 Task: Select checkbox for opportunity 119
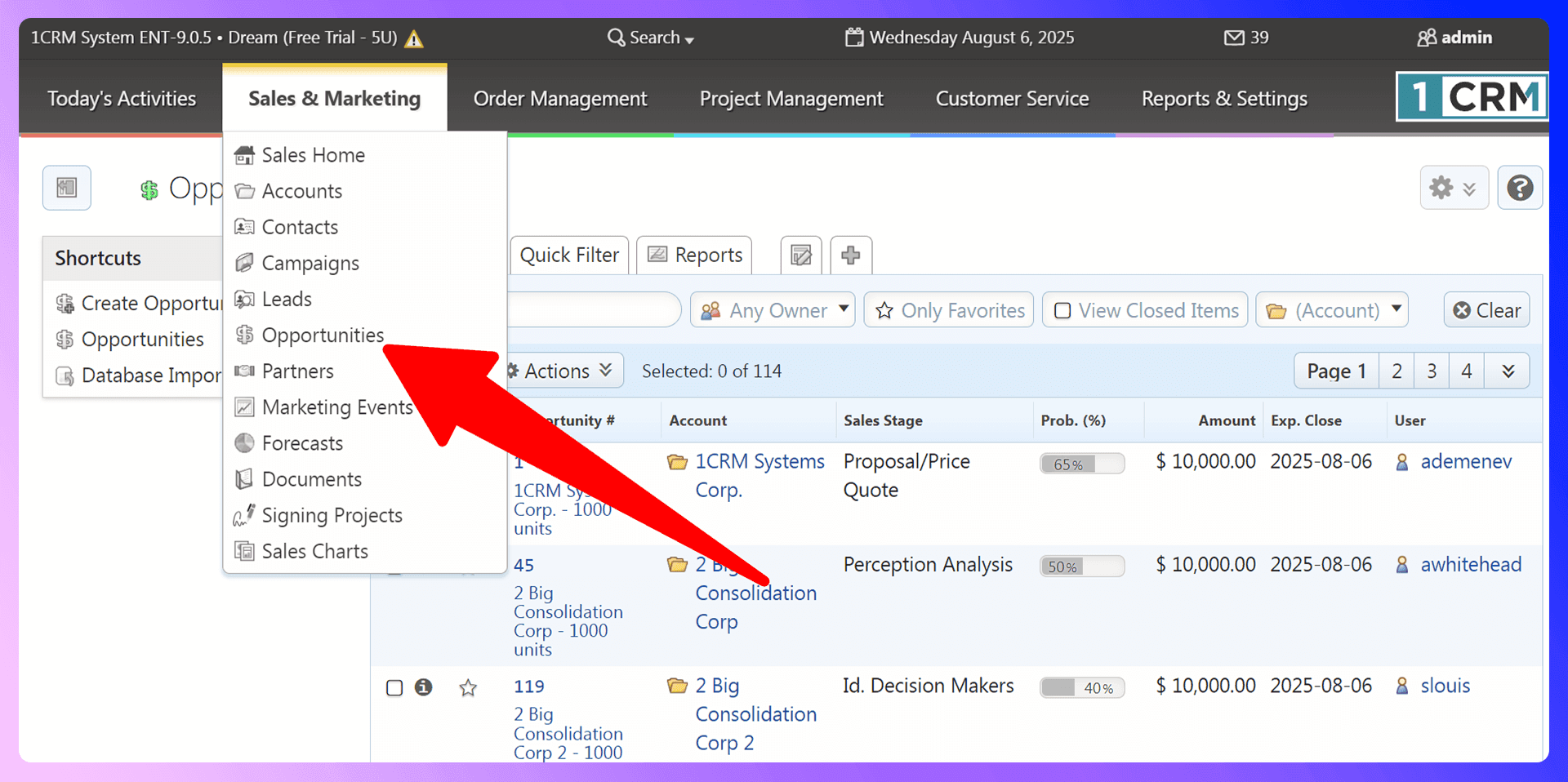point(394,687)
